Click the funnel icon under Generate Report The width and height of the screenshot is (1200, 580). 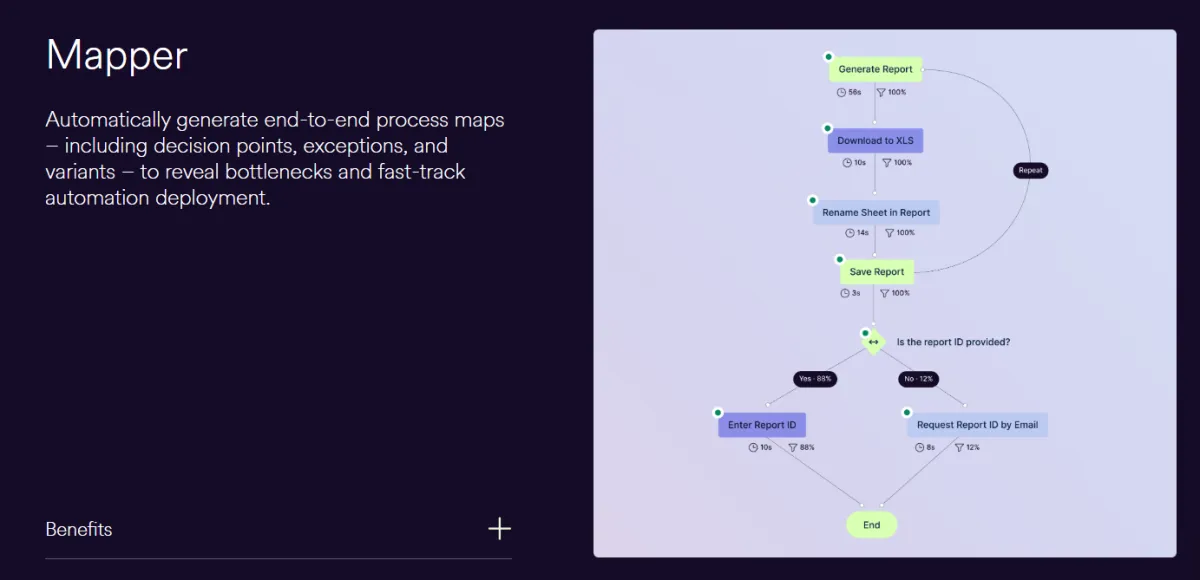coord(881,92)
